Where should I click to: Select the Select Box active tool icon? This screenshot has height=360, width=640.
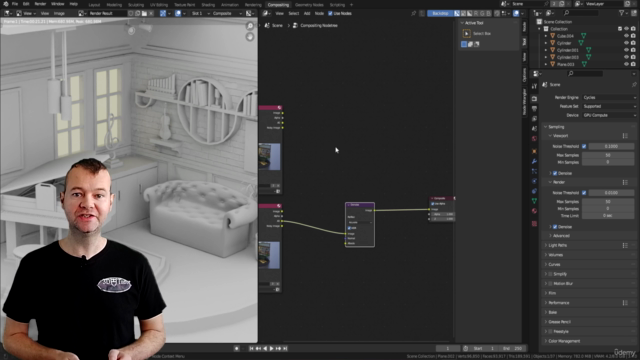[467, 33]
